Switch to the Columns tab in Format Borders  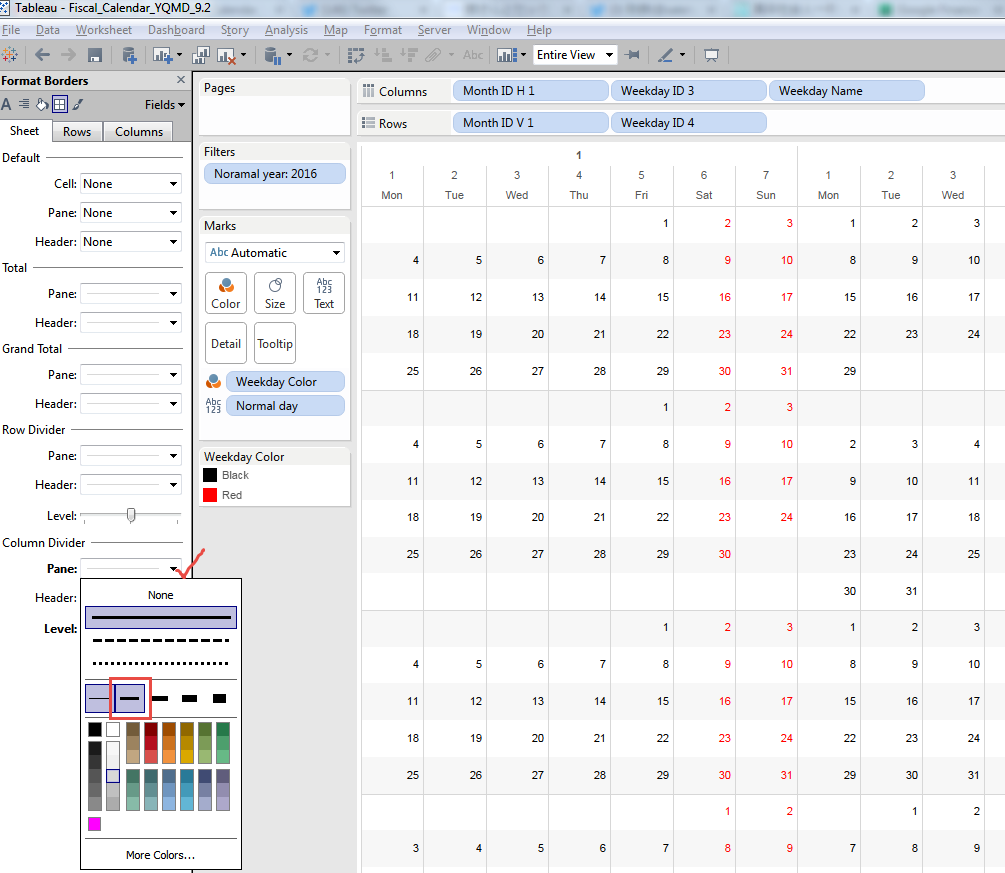(x=139, y=131)
